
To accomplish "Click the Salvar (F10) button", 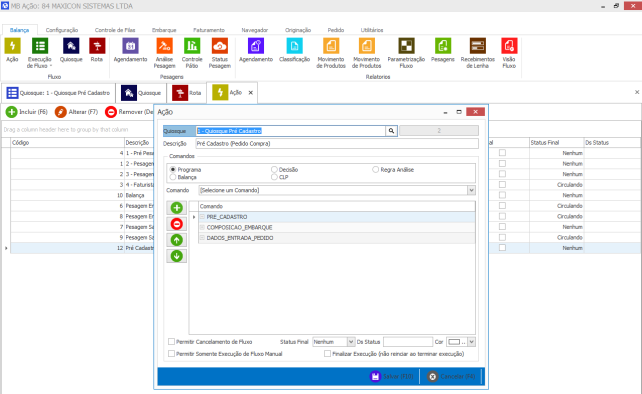I will click(392, 376).
